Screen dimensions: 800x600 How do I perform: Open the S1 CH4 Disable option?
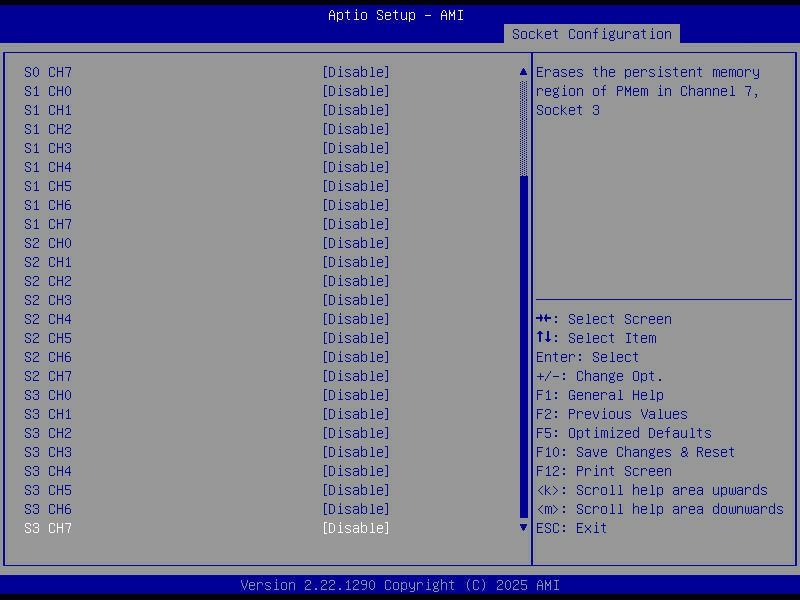click(356, 167)
